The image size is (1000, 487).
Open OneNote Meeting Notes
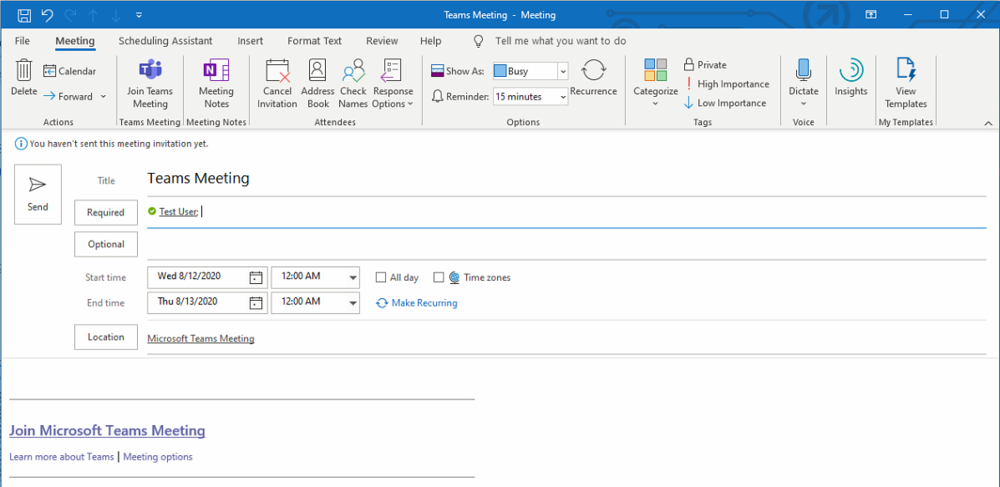click(216, 84)
